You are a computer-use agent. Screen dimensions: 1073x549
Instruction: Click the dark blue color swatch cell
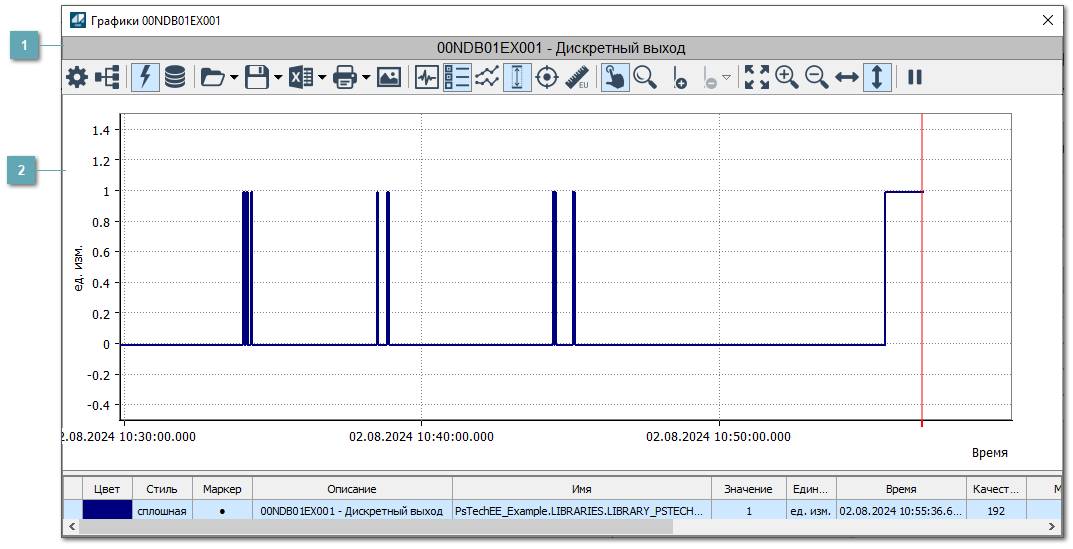click(x=107, y=510)
